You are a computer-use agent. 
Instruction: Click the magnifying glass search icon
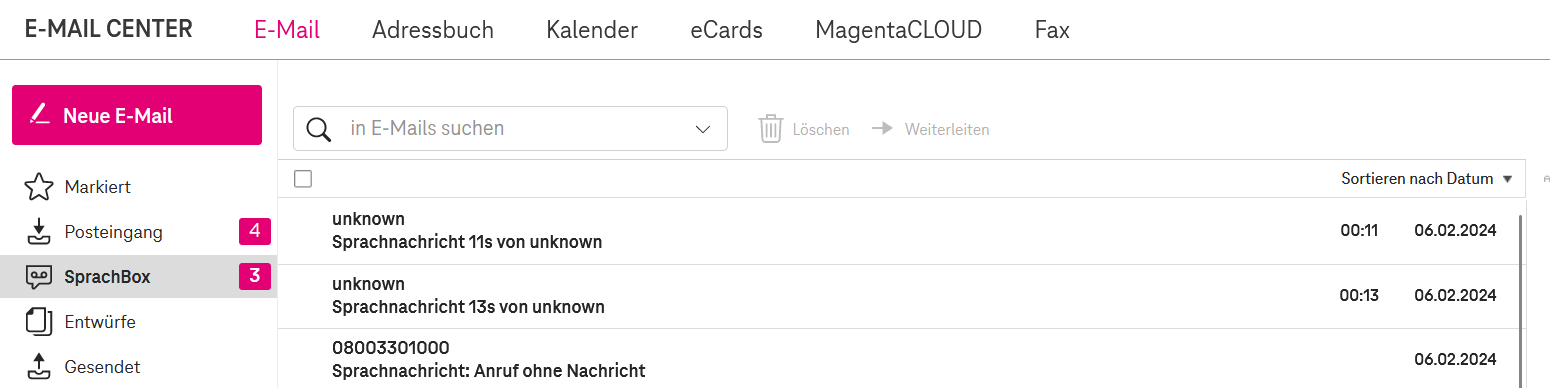pyautogui.click(x=319, y=129)
